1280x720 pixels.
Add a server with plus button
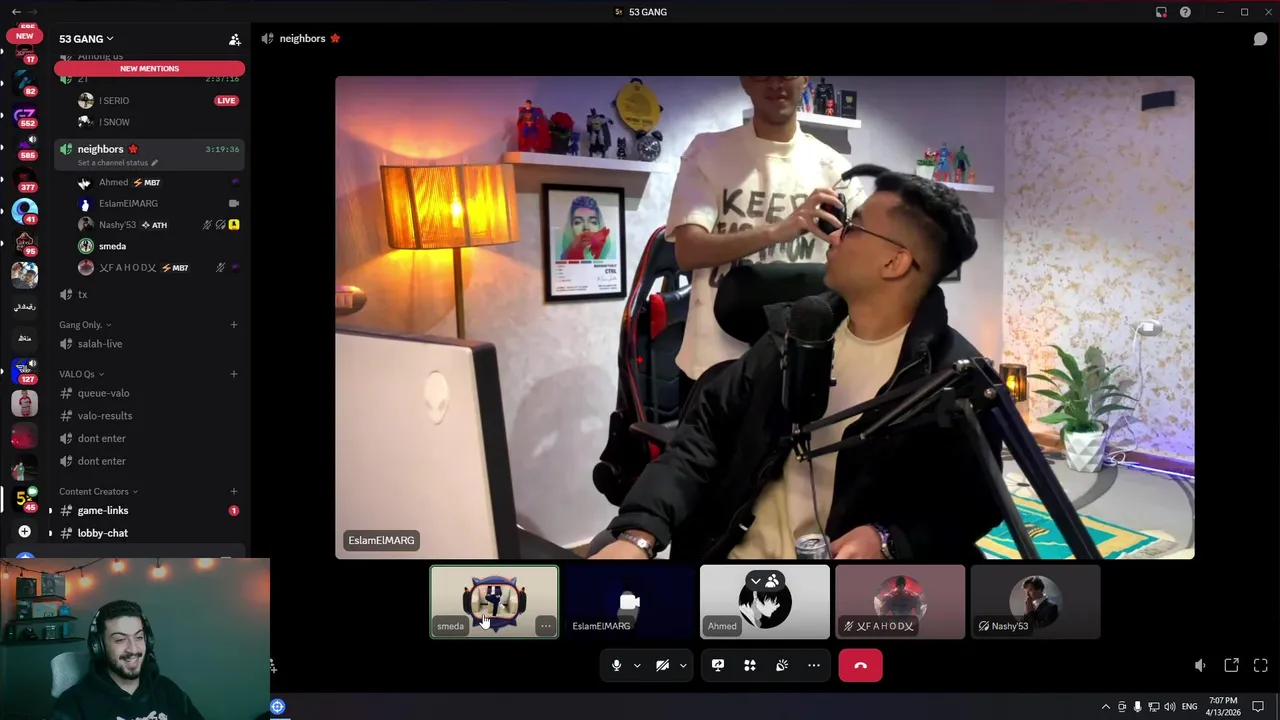(25, 532)
